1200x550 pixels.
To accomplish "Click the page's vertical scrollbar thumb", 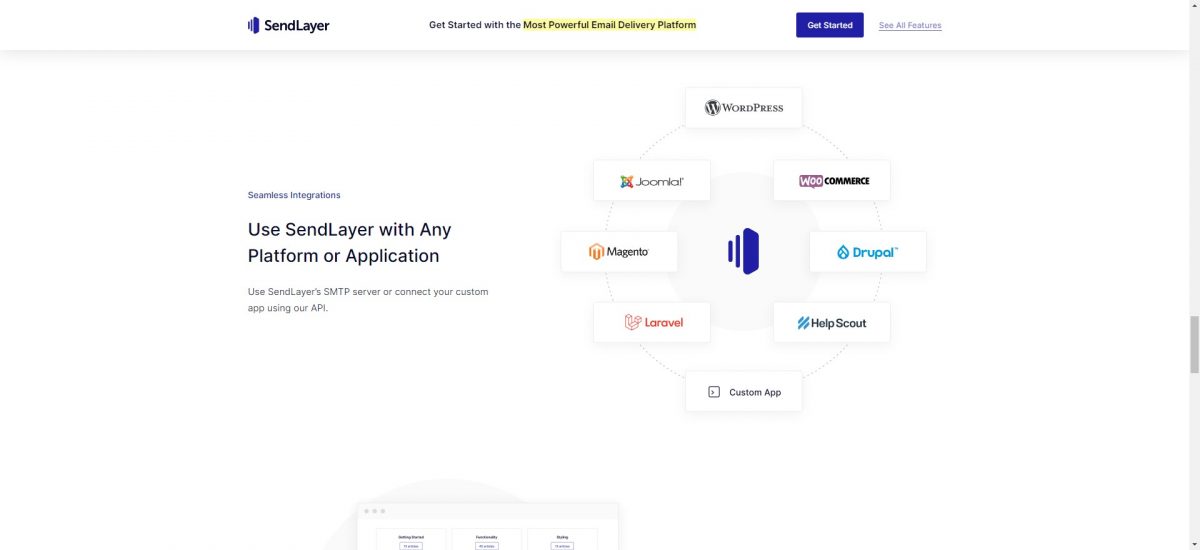I will (x=1192, y=343).
